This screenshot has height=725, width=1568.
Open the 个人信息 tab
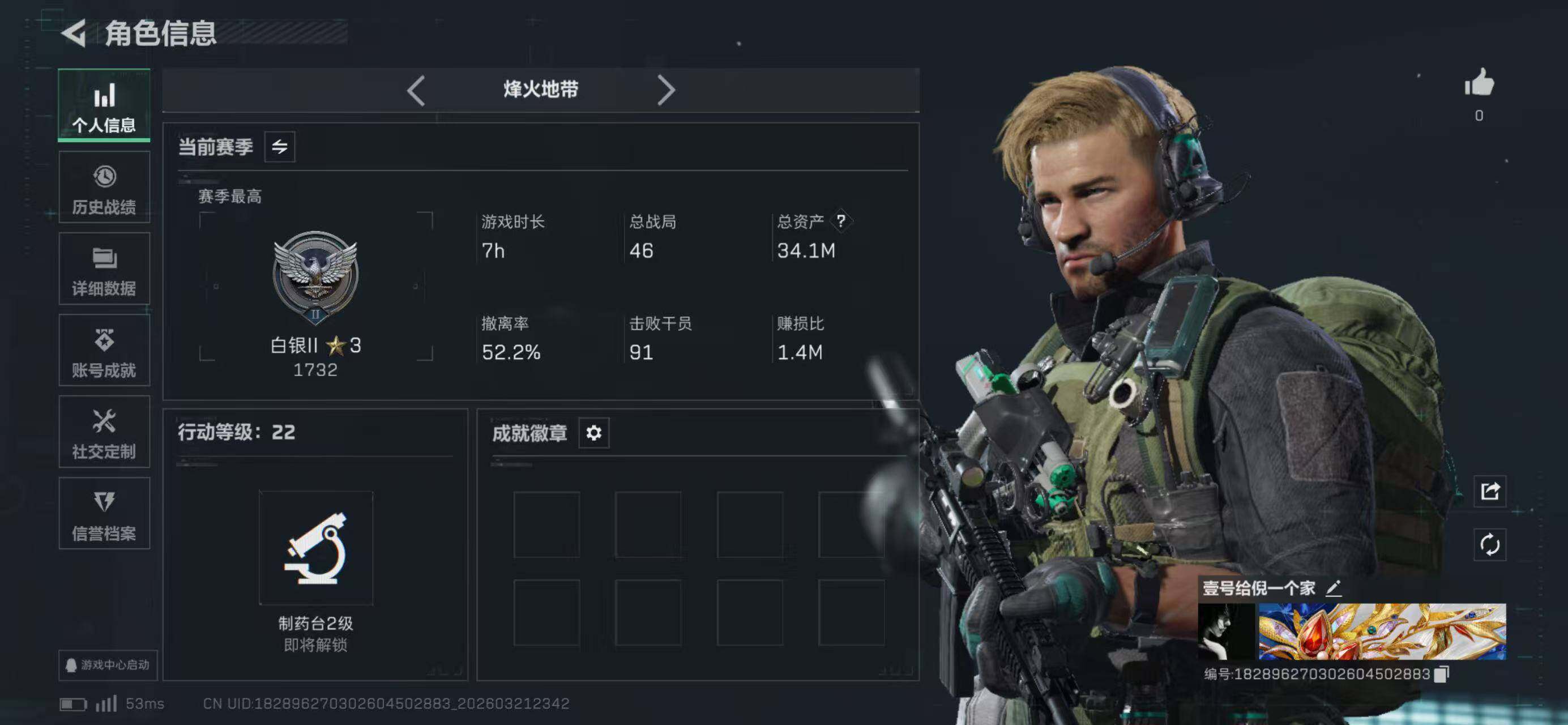[104, 105]
